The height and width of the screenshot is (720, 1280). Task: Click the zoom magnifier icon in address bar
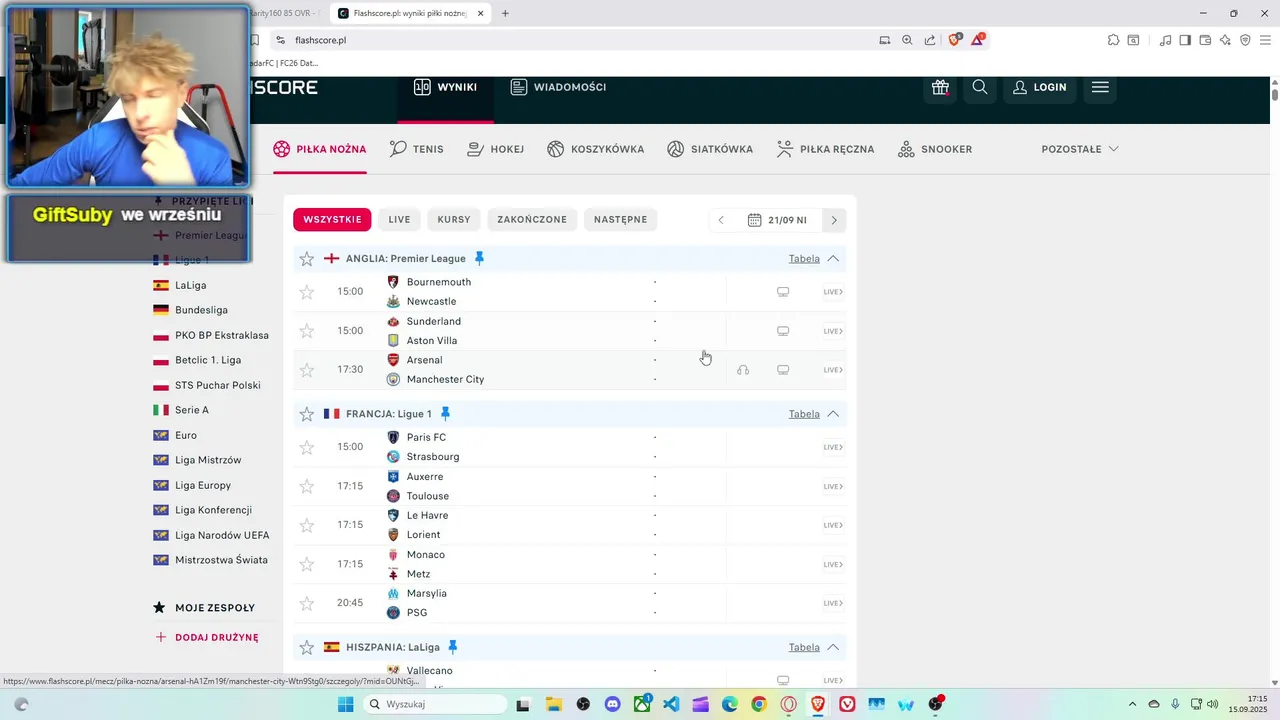[907, 40]
